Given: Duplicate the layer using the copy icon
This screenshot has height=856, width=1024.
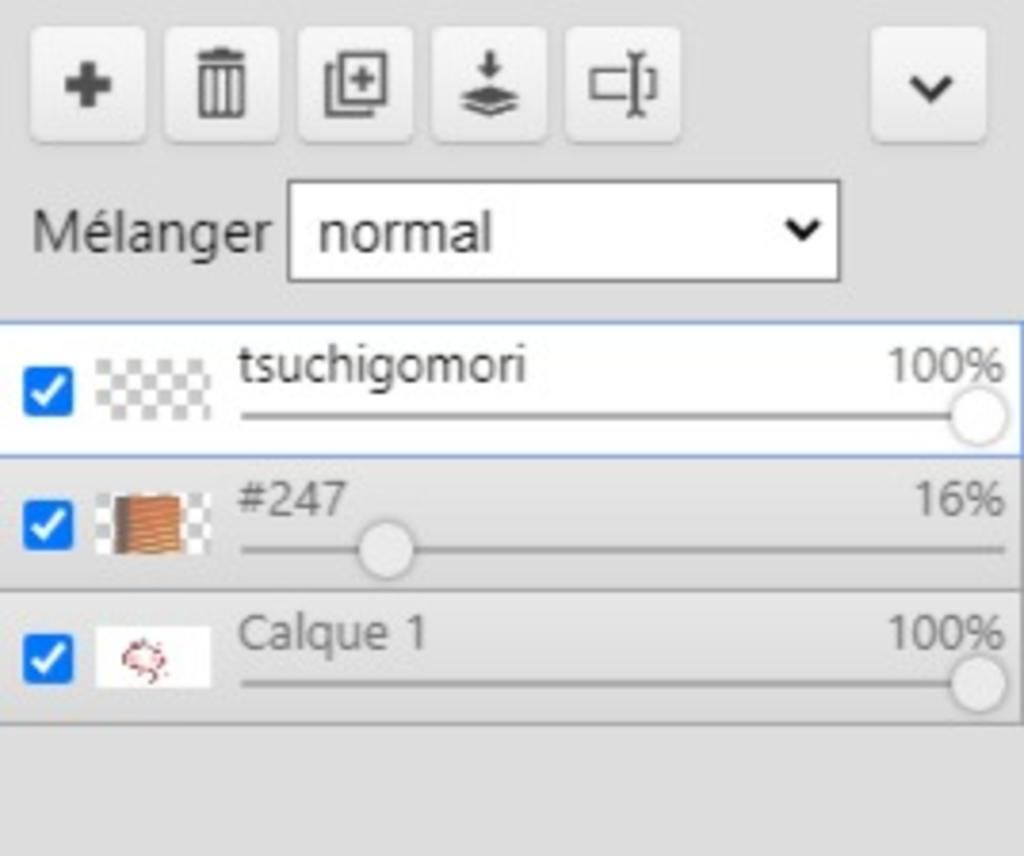Looking at the screenshot, I should tap(355, 86).
